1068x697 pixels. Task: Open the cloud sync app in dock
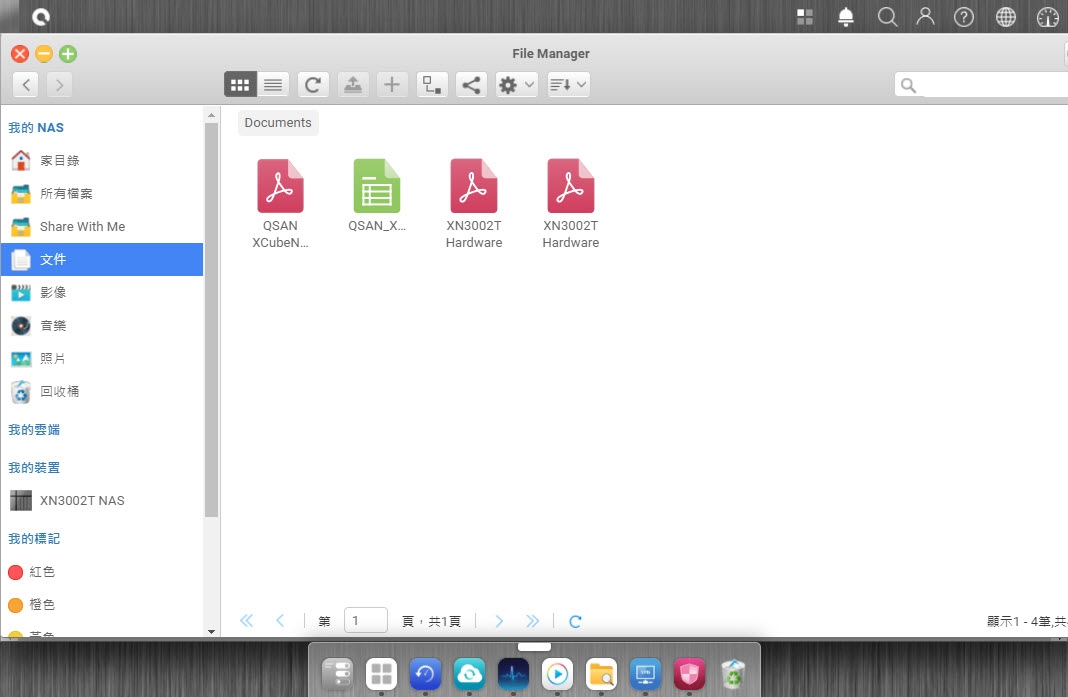pyautogui.click(x=469, y=675)
